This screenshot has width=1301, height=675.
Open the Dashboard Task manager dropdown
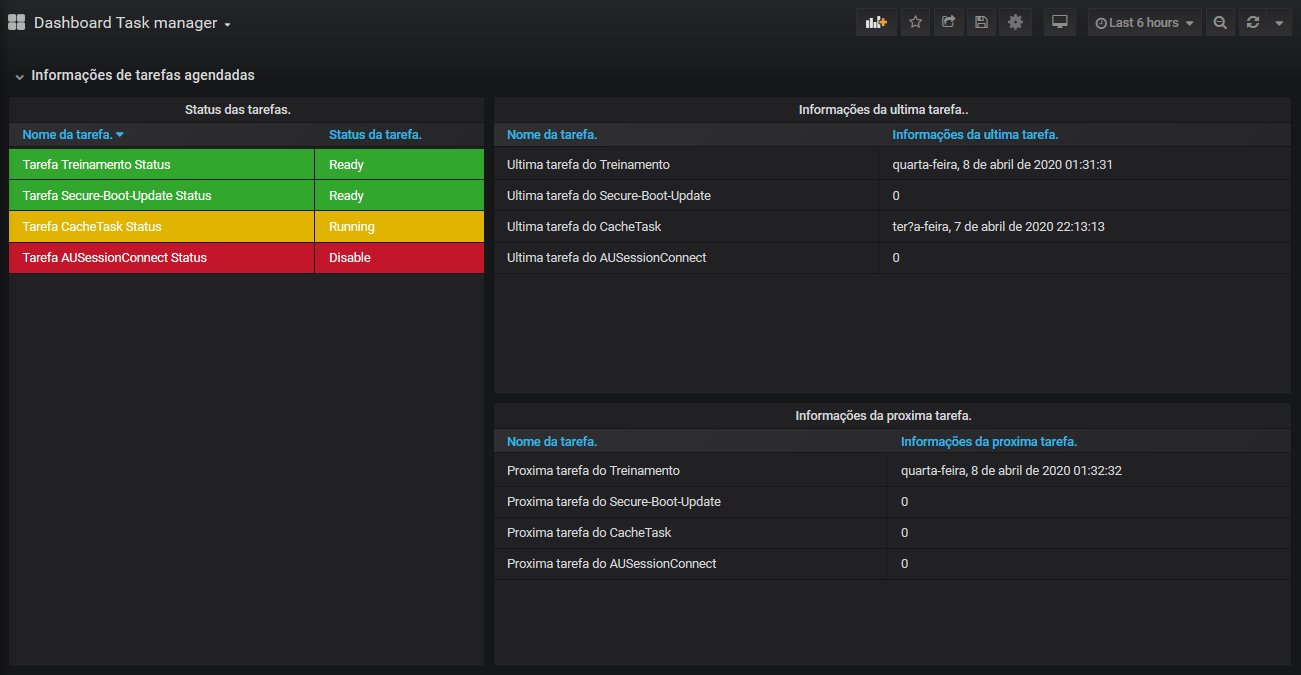tap(132, 23)
